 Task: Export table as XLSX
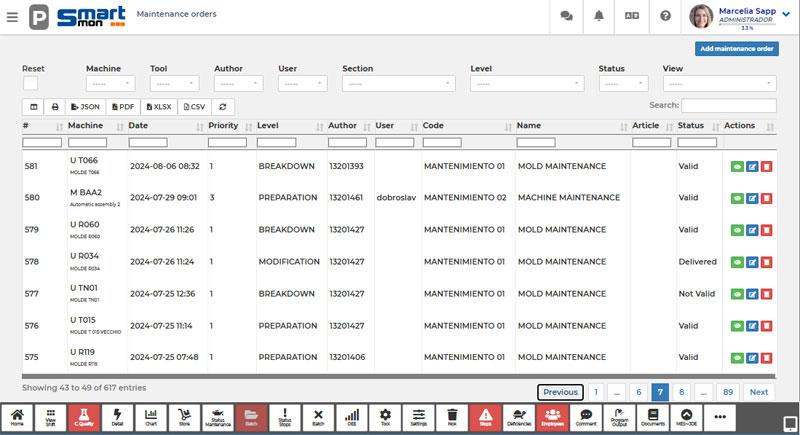(x=159, y=106)
